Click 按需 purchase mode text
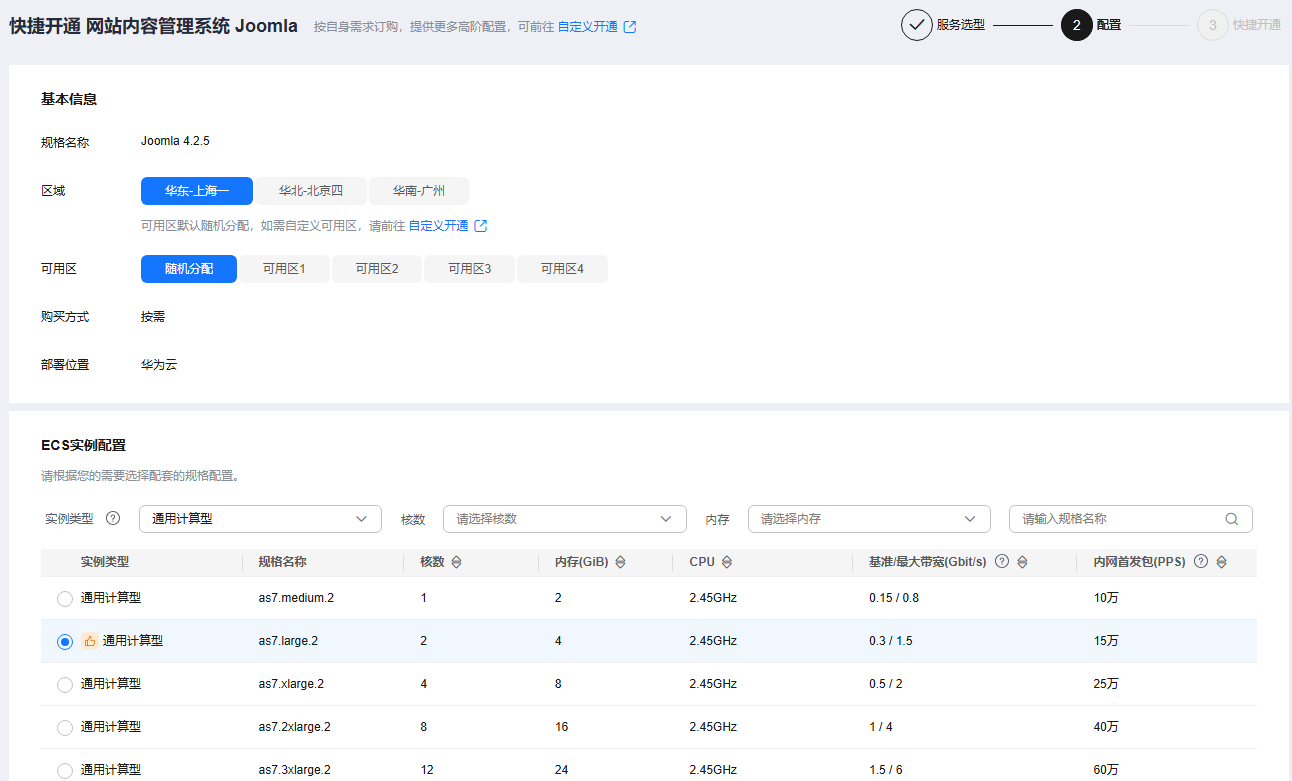The width and height of the screenshot is (1292, 781). click(x=153, y=317)
